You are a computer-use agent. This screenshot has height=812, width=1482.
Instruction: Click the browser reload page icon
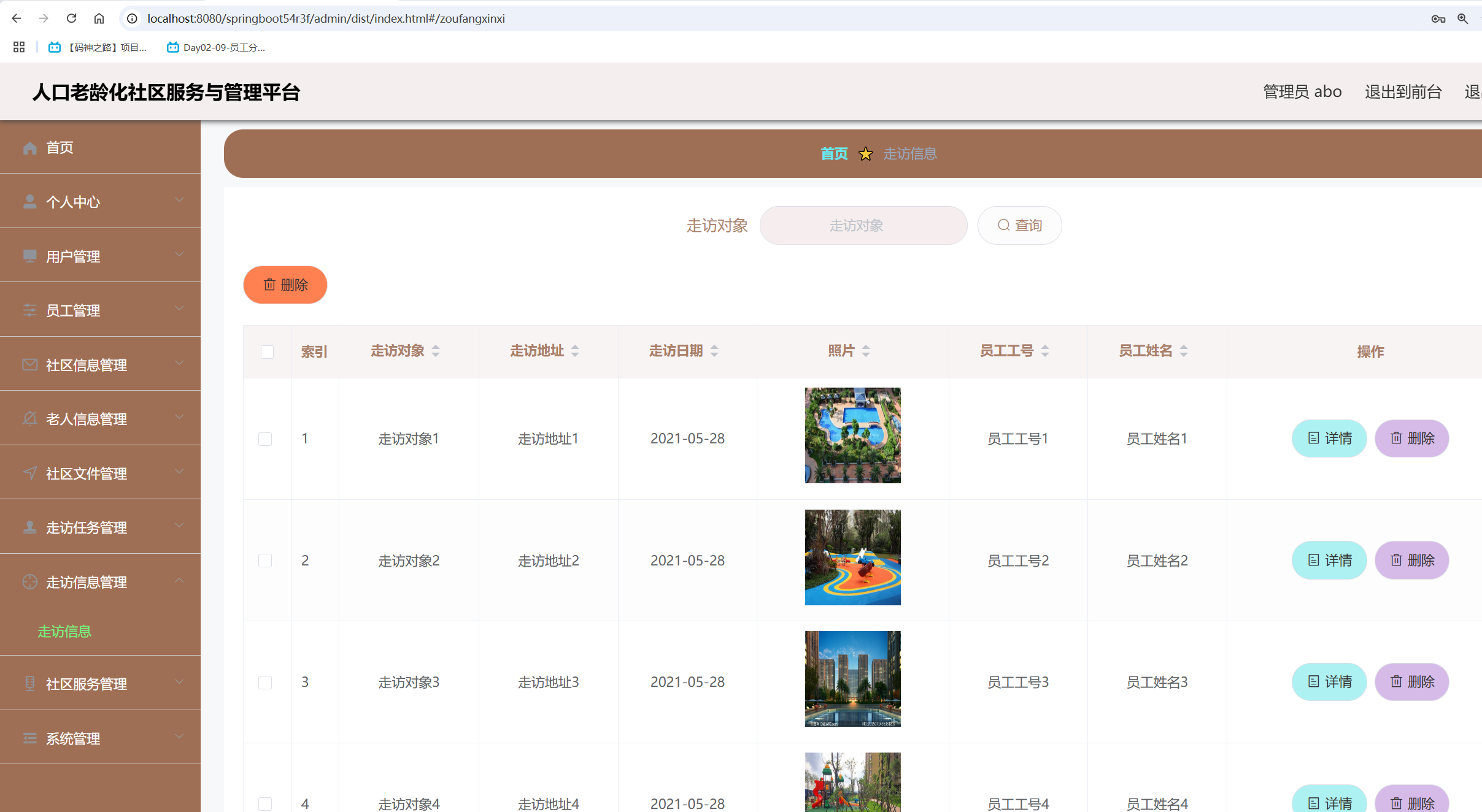click(x=71, y=18)
